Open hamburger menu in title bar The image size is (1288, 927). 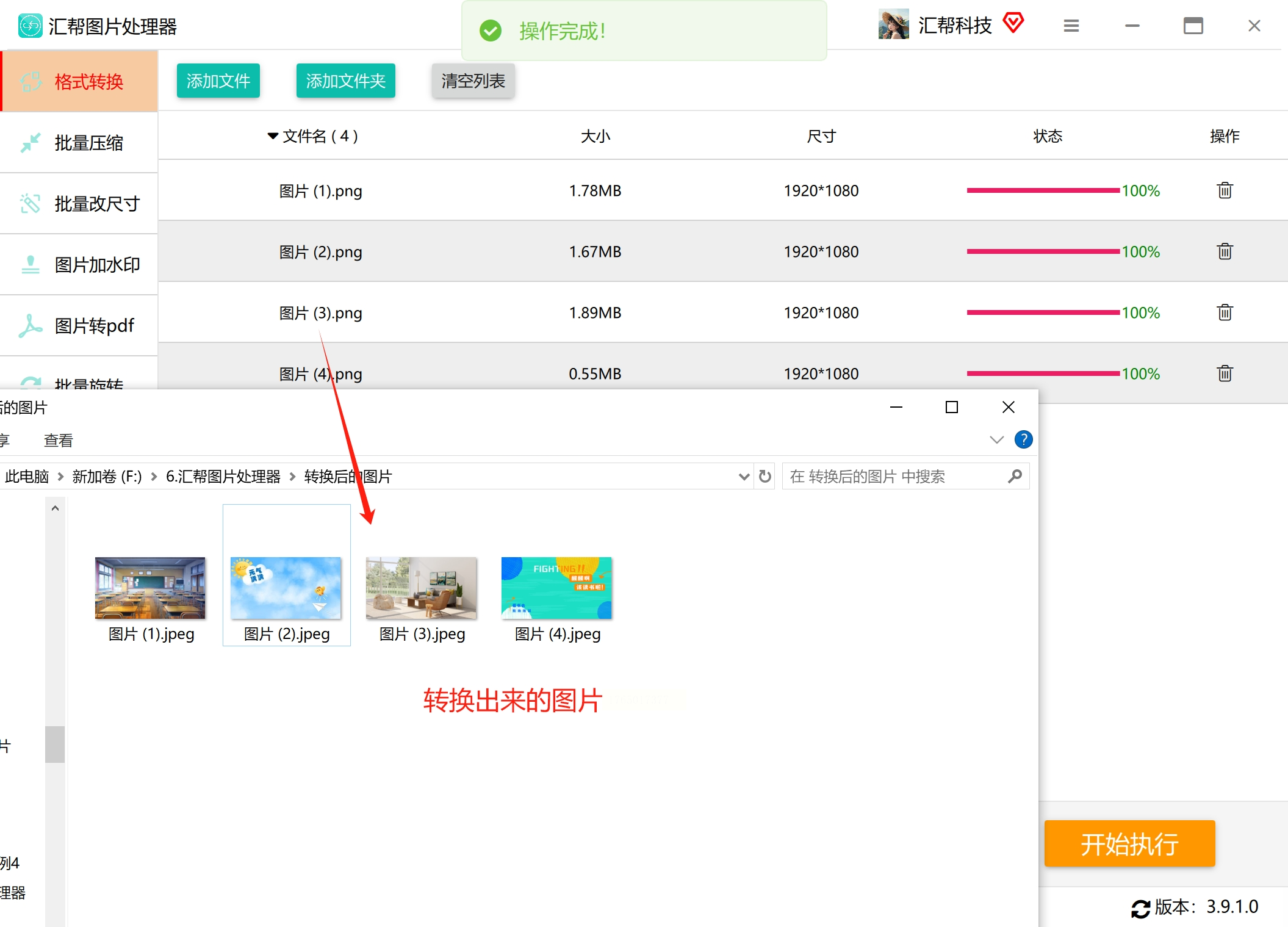coord(1071,26)
